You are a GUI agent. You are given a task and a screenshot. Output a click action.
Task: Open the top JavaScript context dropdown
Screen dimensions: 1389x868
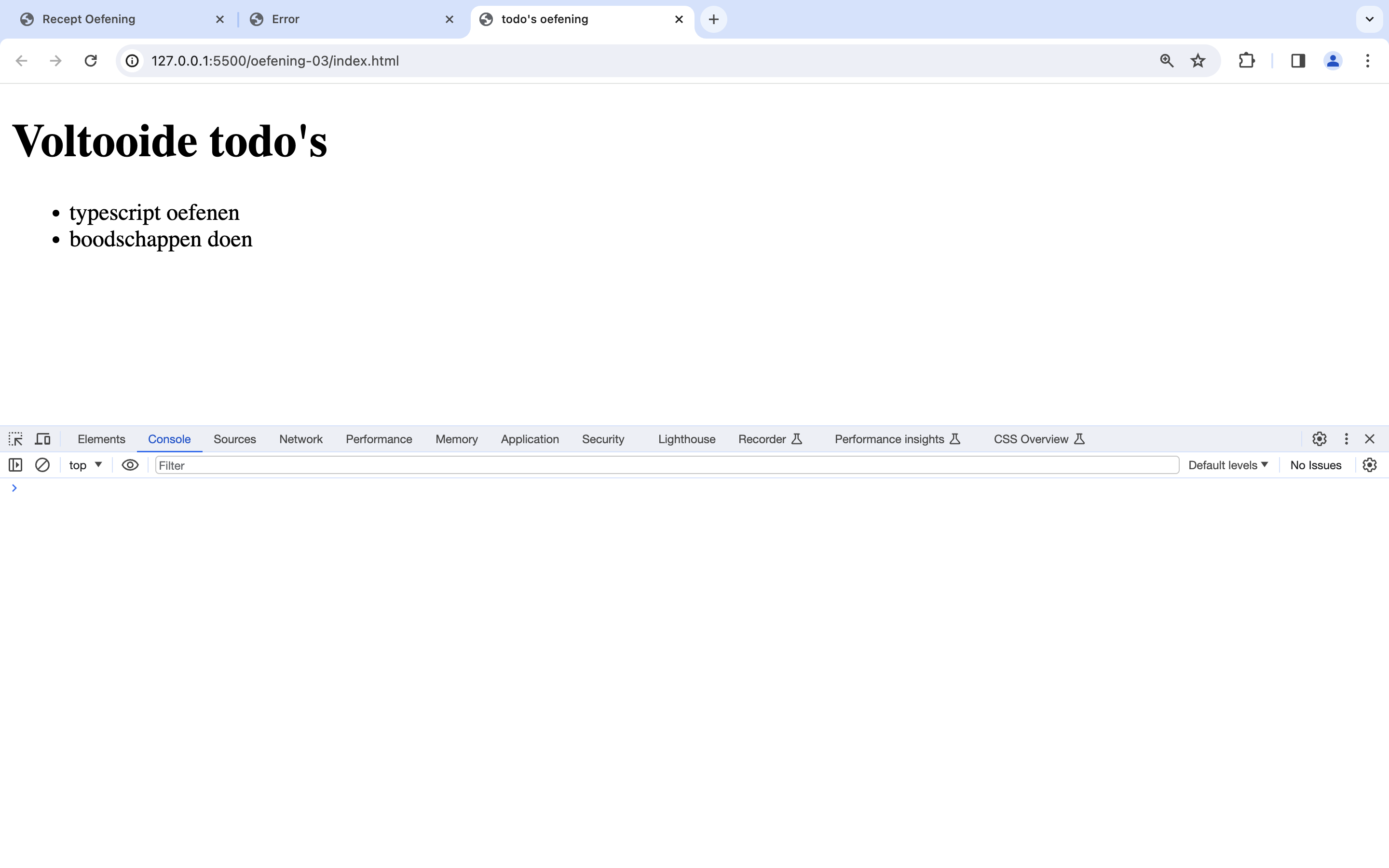pos(85,465)
